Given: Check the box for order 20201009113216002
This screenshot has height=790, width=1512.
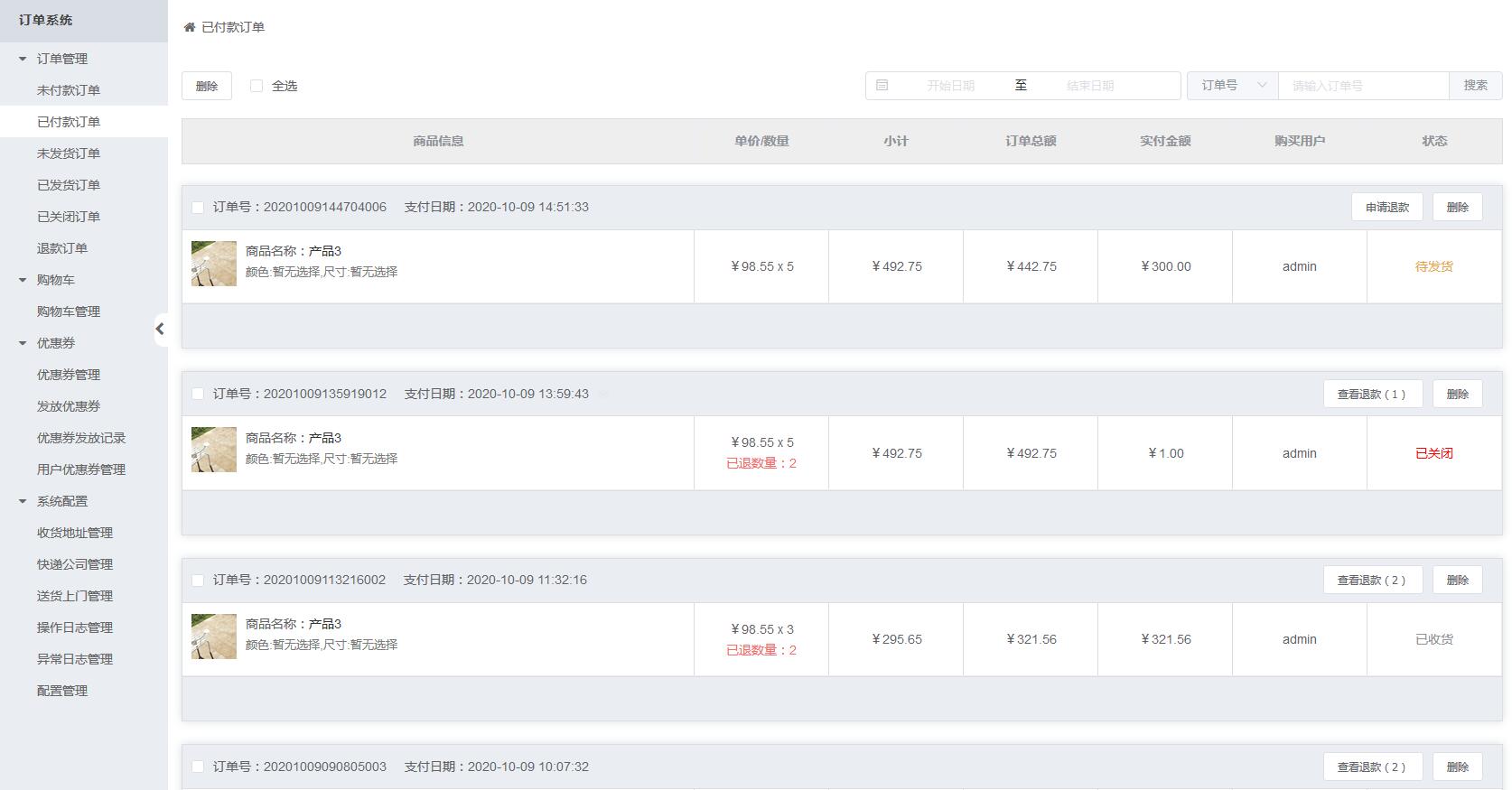Looking at the screenshot, I should click(198, 581).
